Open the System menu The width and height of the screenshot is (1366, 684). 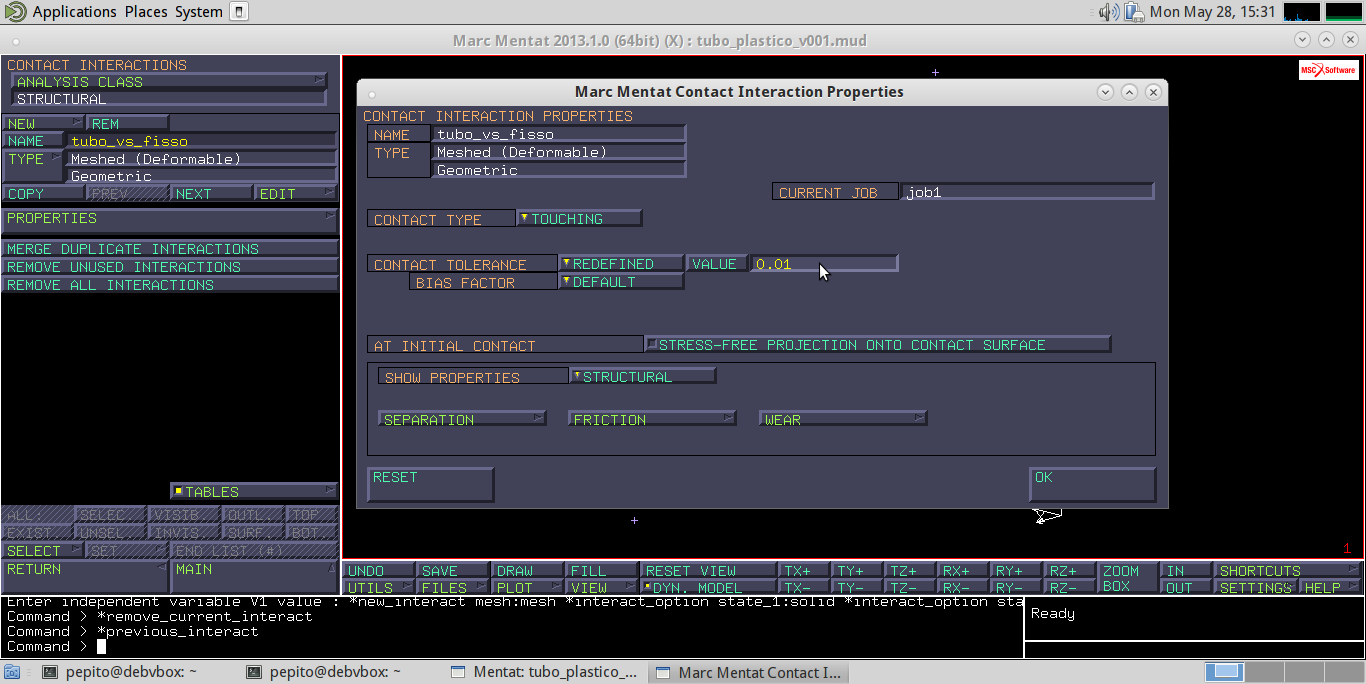click(x=198, y=12)
